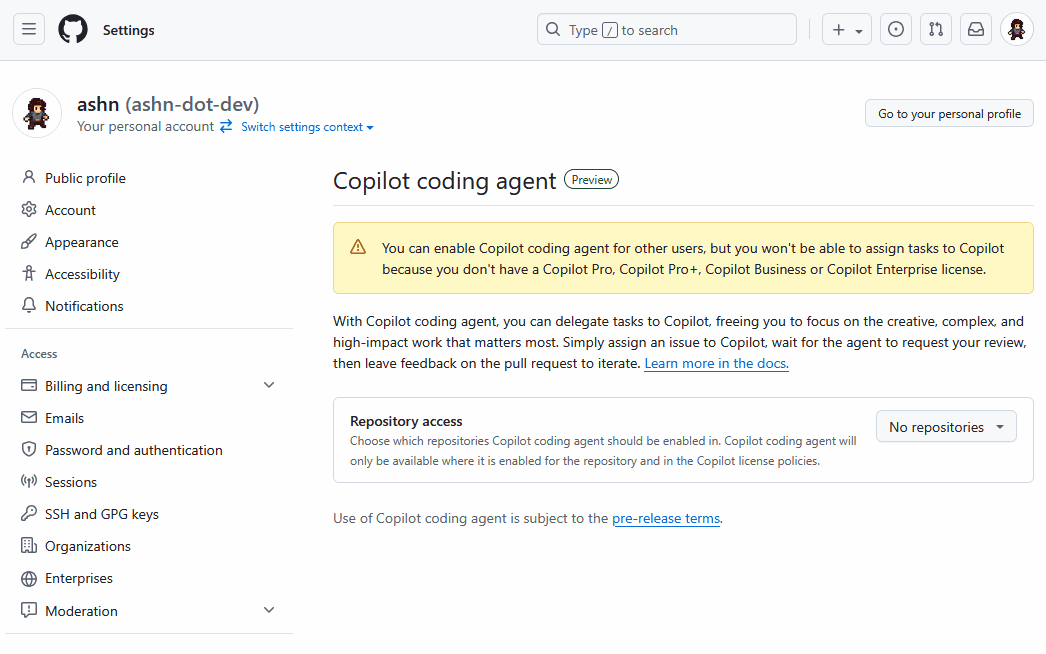Screen dimensions: 1046x654
Task: Click the GitHub logo icon
Action: pos(73,30)
